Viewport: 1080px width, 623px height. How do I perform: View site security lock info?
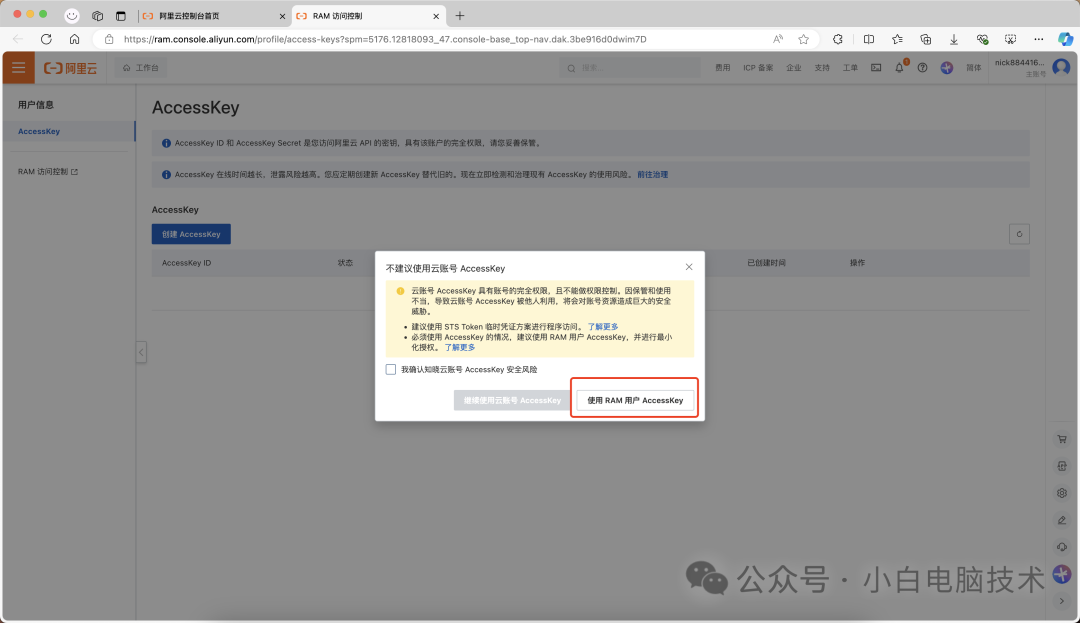[109, 39]
